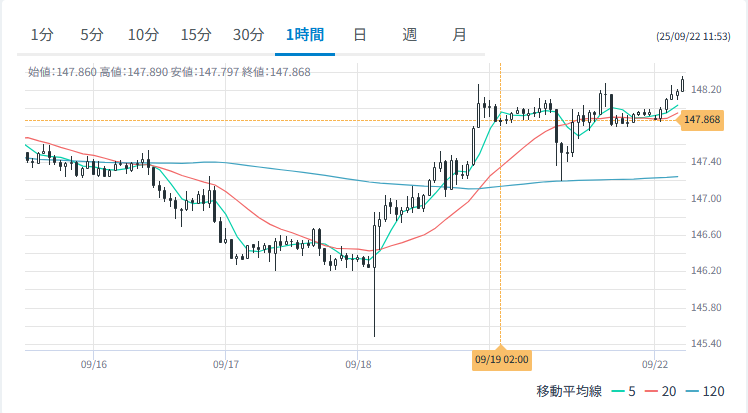
Task: Choose the 15分 interval tab
Action: (x=196, y=35)
